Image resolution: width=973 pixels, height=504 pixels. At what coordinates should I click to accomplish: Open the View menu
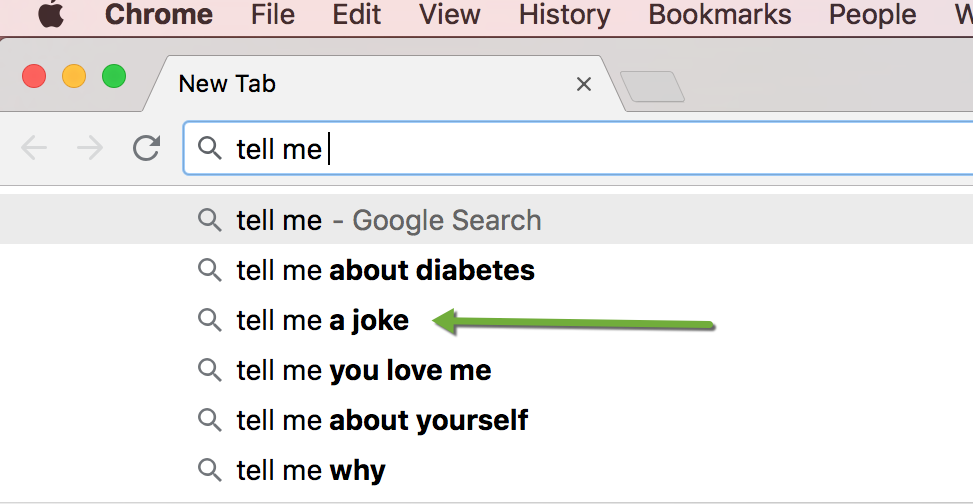tap(449, 14)
